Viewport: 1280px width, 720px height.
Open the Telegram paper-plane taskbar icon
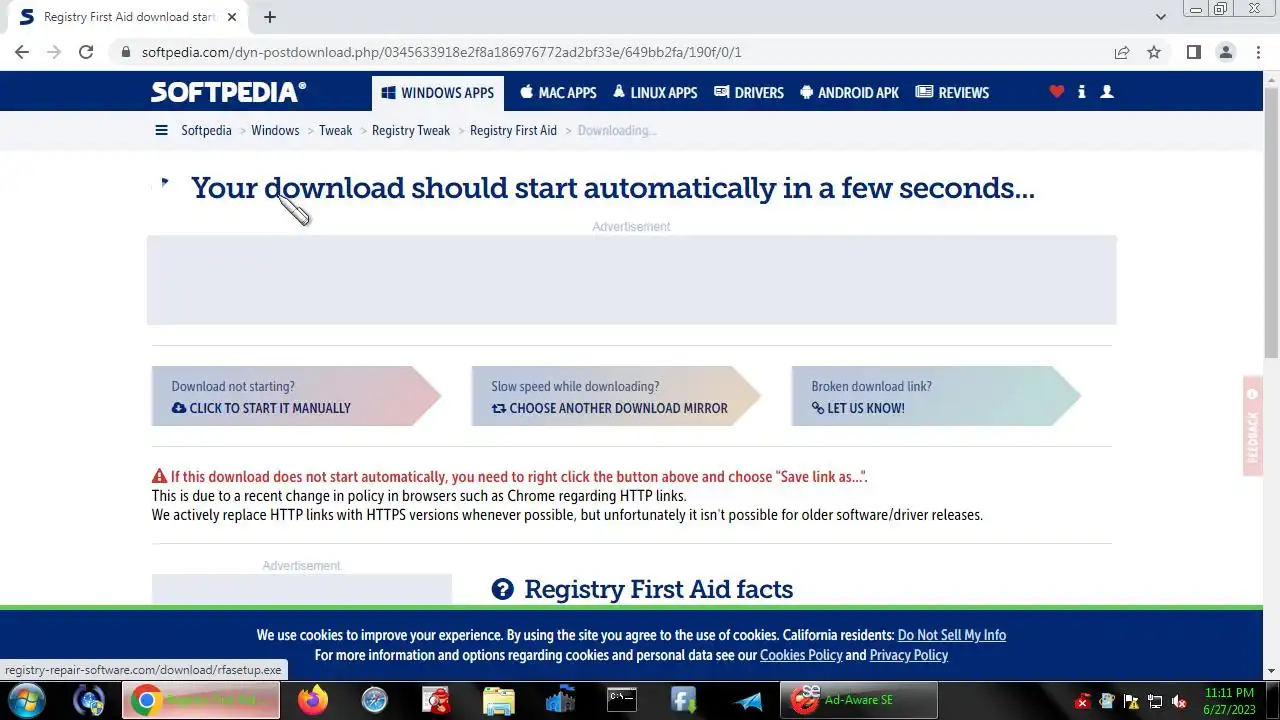[x=746, y=700]
